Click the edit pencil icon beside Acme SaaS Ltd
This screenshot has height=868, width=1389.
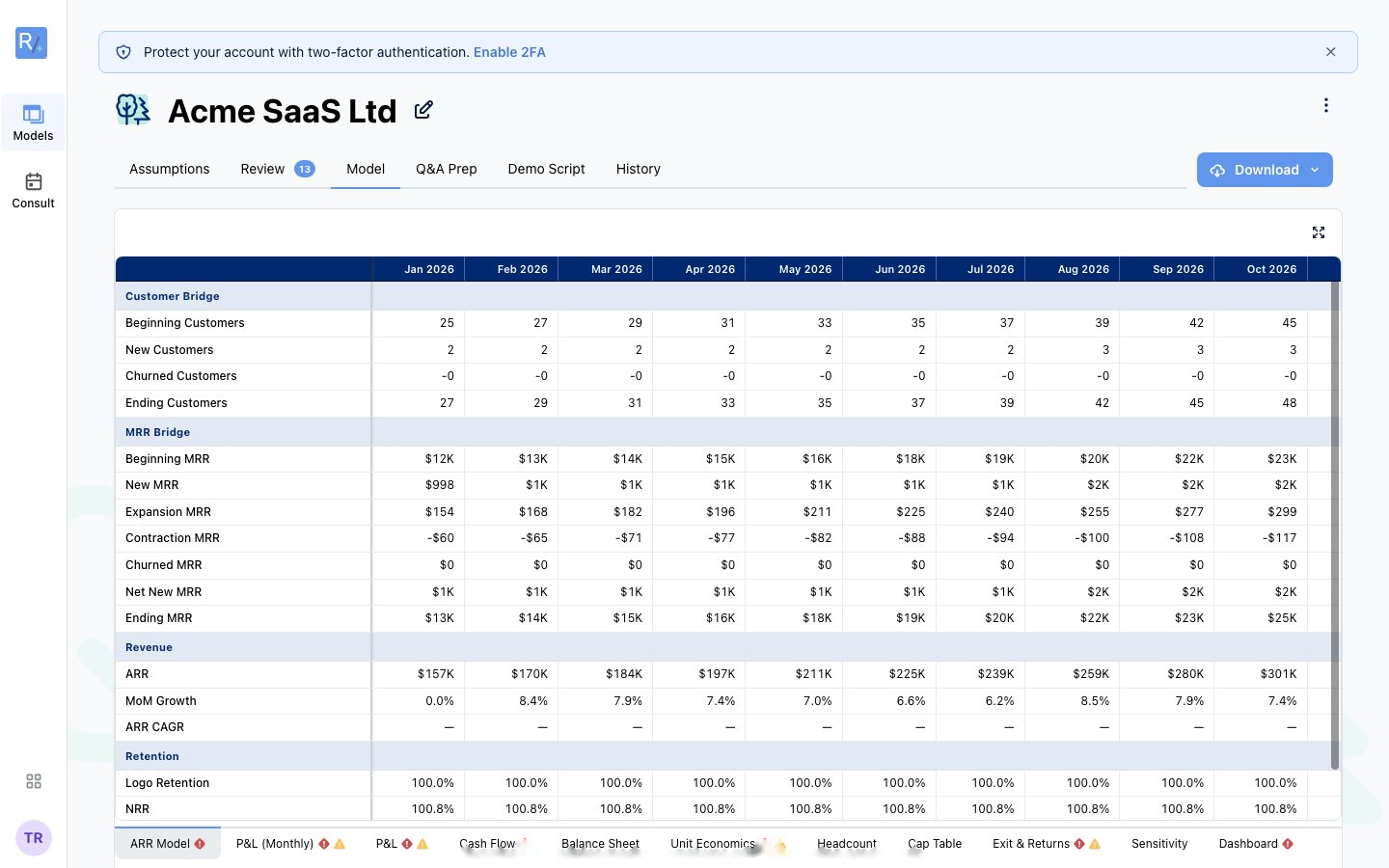tap(423, 110)
